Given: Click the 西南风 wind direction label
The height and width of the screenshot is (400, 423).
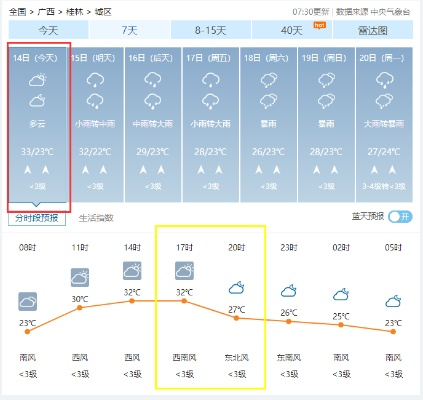Looking at the screenshot, I should 184,358.
